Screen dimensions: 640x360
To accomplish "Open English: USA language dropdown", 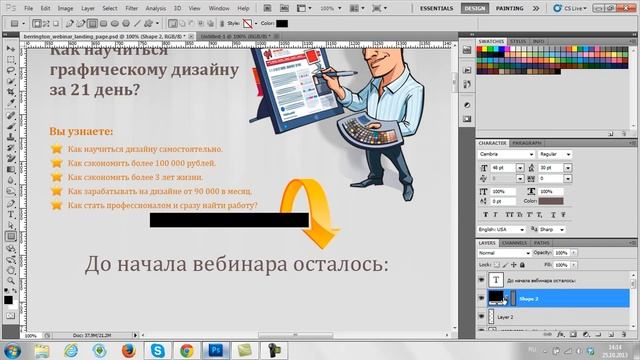I will pyautogui.click(x=501, y=229).
